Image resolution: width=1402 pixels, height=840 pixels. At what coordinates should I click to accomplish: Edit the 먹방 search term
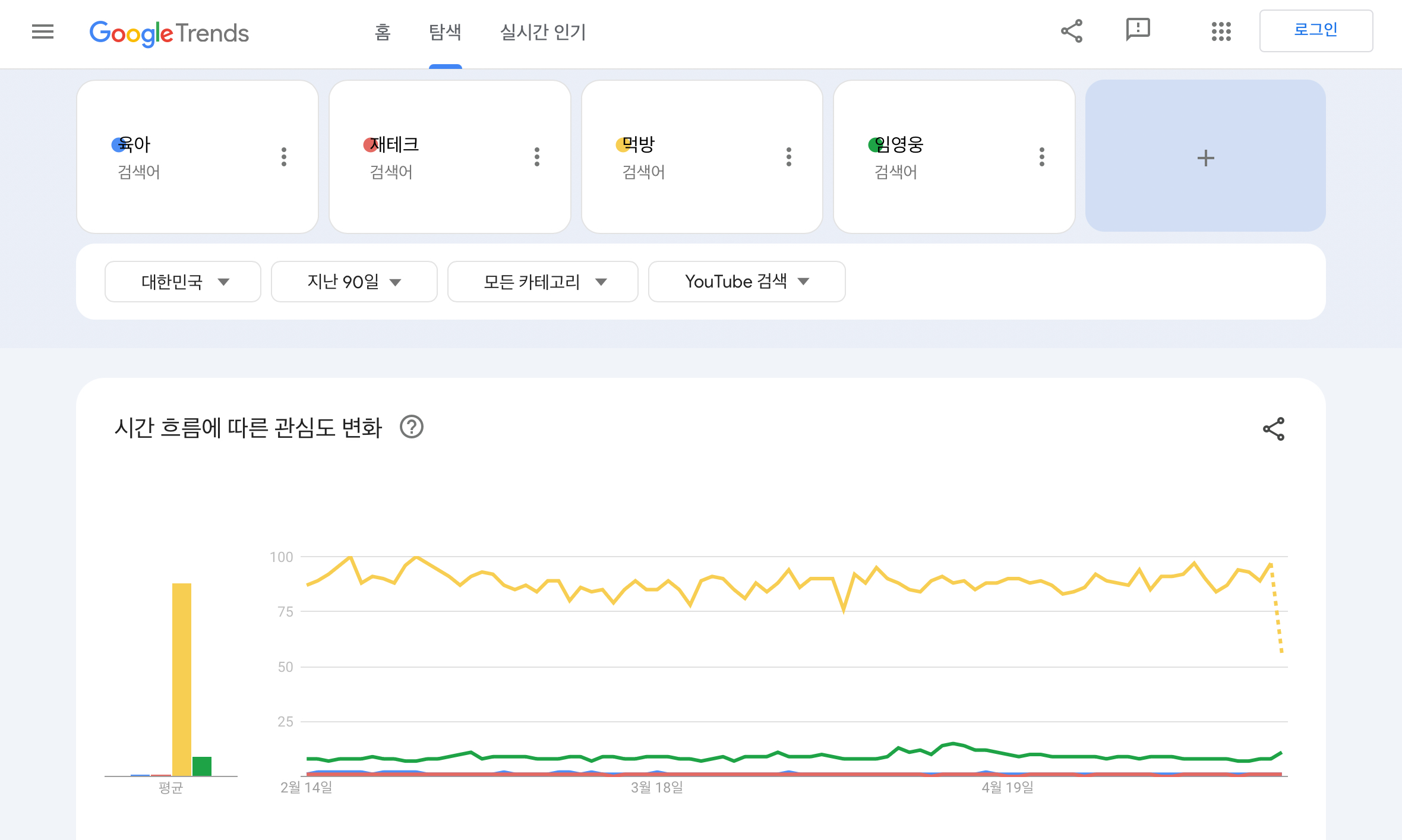point(638,144)
